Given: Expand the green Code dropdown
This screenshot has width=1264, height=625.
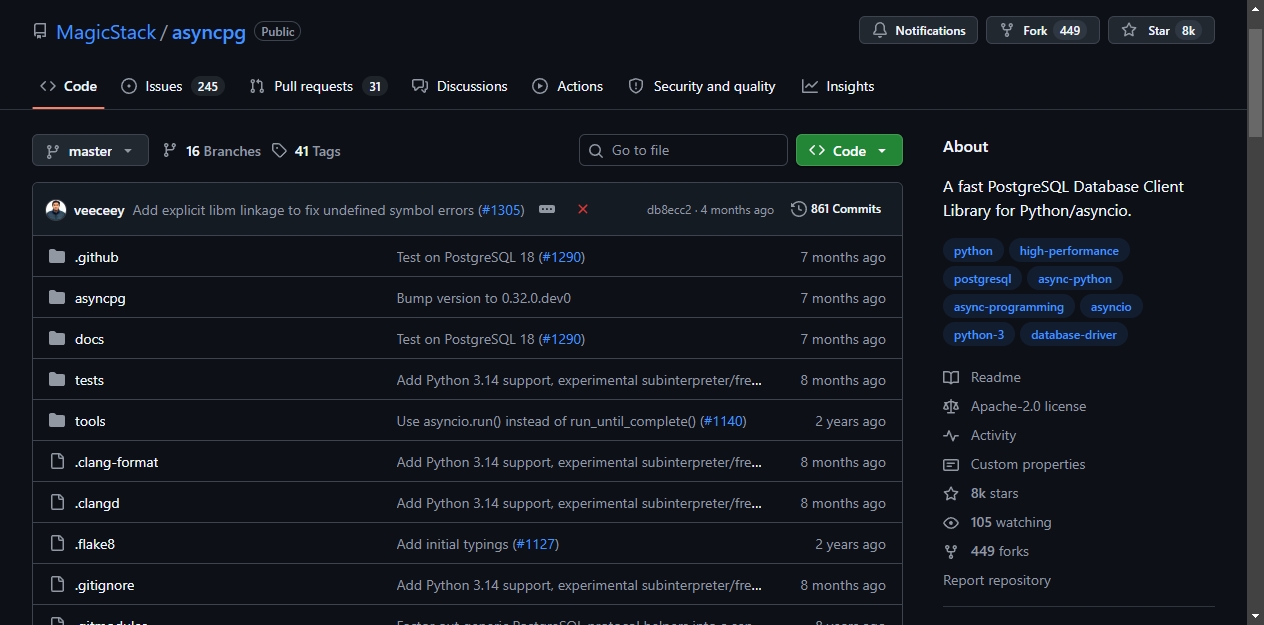Looking at the screenshot, I should tap(849, 150).
